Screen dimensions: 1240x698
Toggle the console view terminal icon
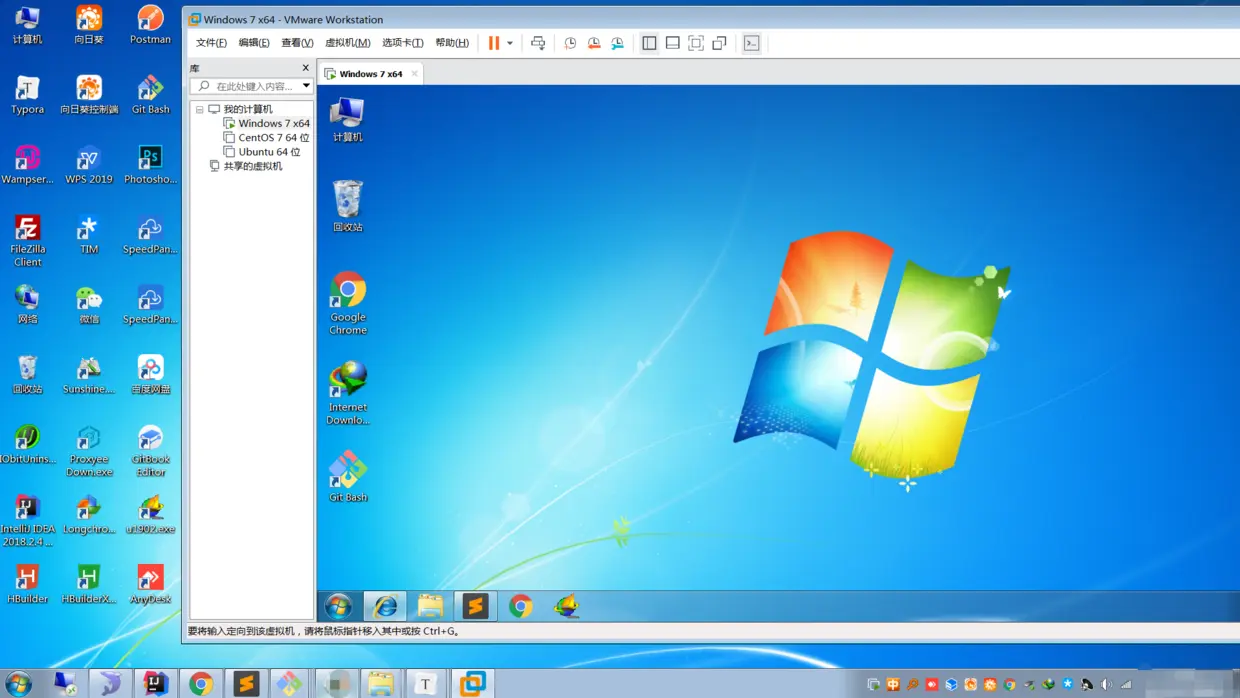tap(751, 43)
